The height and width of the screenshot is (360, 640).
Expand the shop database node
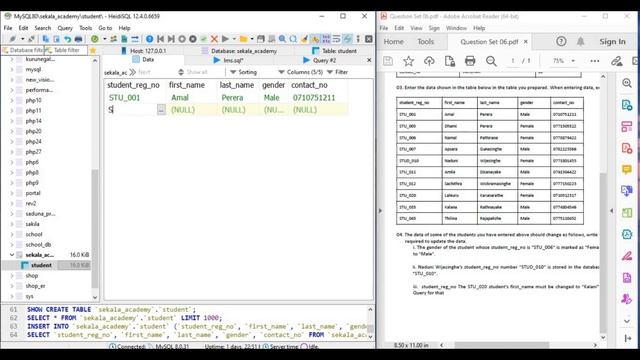[x=11, y=276]
